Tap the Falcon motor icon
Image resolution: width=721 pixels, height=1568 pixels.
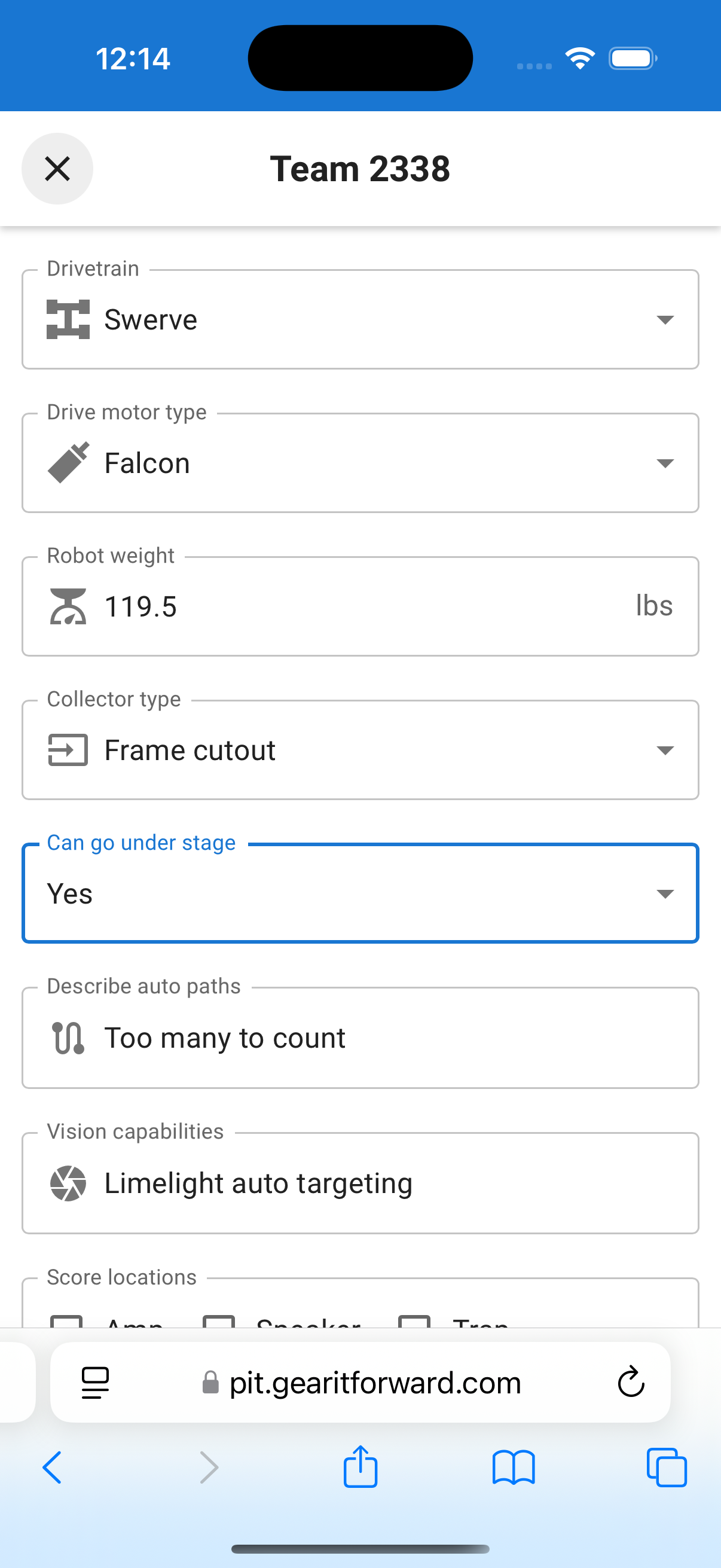click(68, 463)
